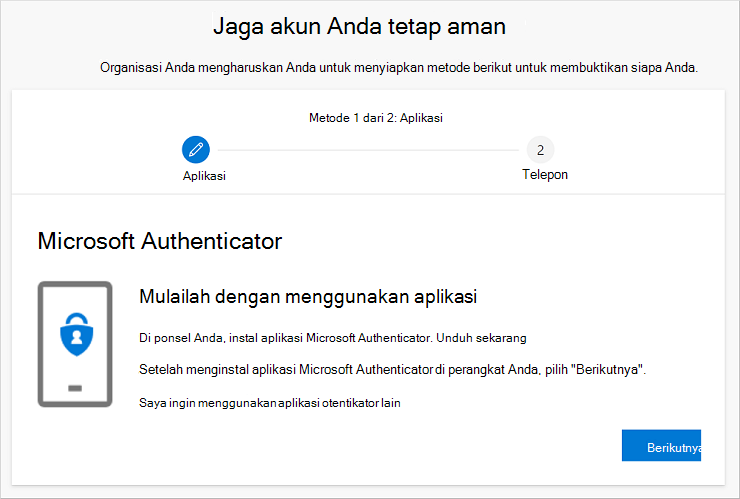Click the step 2 Telepon circle

tap(540, 150)
